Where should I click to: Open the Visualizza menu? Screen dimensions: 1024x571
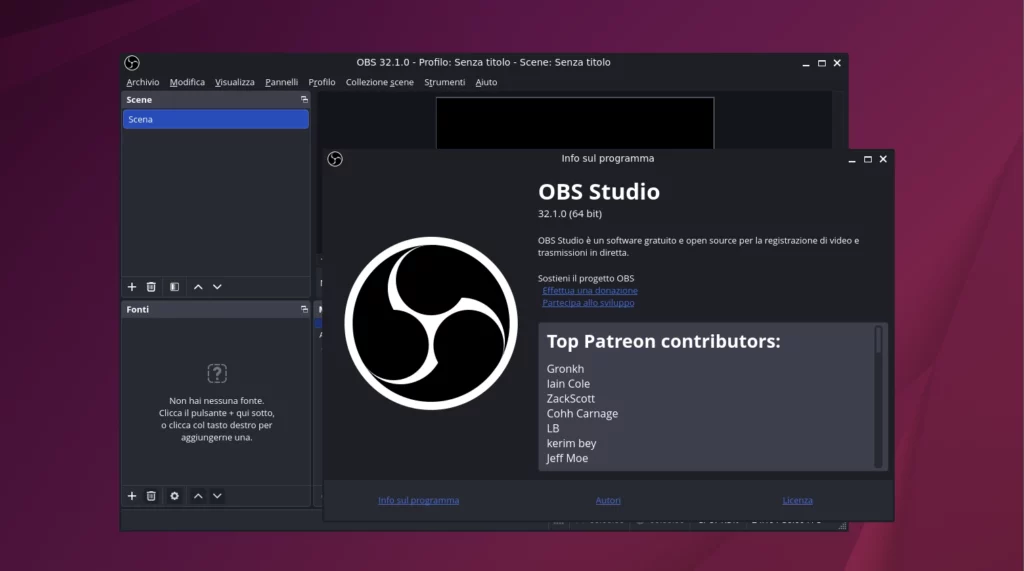coord(234,82)
